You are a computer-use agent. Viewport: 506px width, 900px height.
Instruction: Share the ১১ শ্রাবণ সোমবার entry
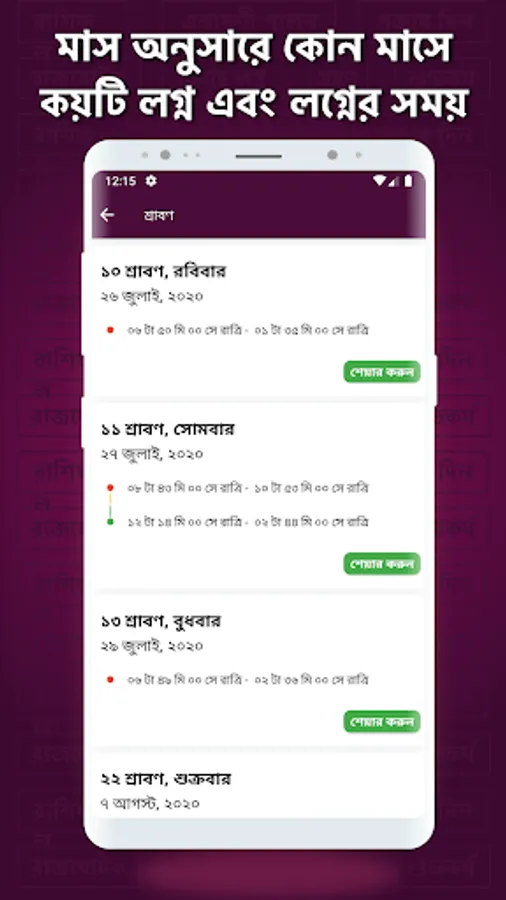coord(382,564)
